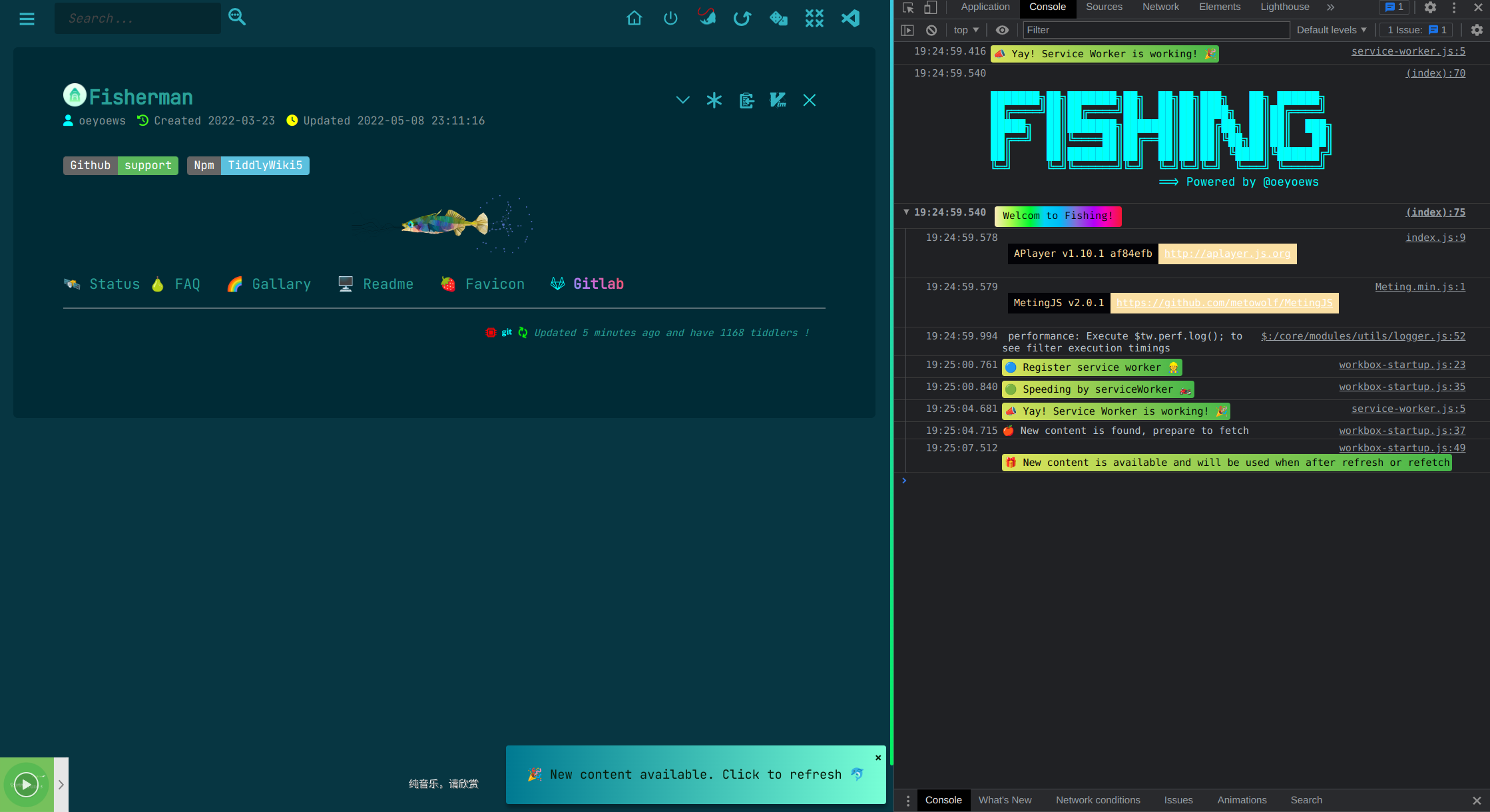1490x812 pixels.
Task: Click the asterisk icon on Fisherman tiddler
Action: [714, 101]
